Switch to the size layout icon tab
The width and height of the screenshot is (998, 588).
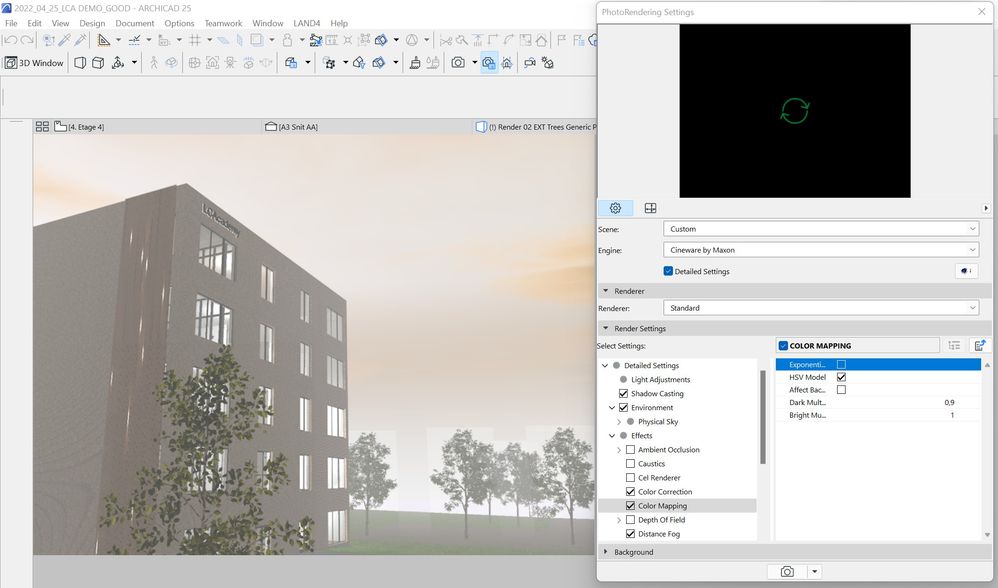point(650,208)
